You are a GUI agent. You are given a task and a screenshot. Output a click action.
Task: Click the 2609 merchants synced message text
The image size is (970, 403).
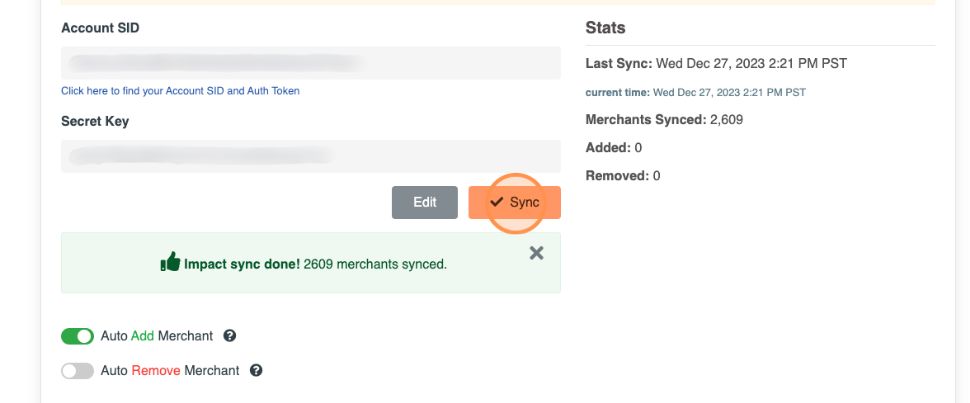coord(374,264)
